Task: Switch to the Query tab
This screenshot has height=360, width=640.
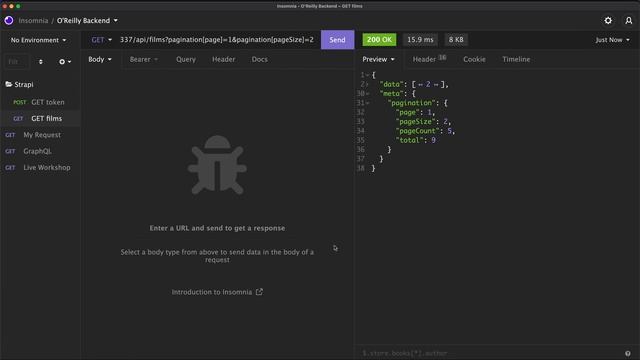Action: [186, 59]
